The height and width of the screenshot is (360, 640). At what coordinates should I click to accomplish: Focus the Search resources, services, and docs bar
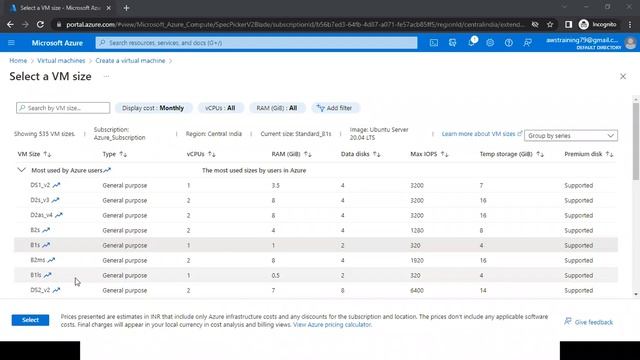[x=256, y=43]
